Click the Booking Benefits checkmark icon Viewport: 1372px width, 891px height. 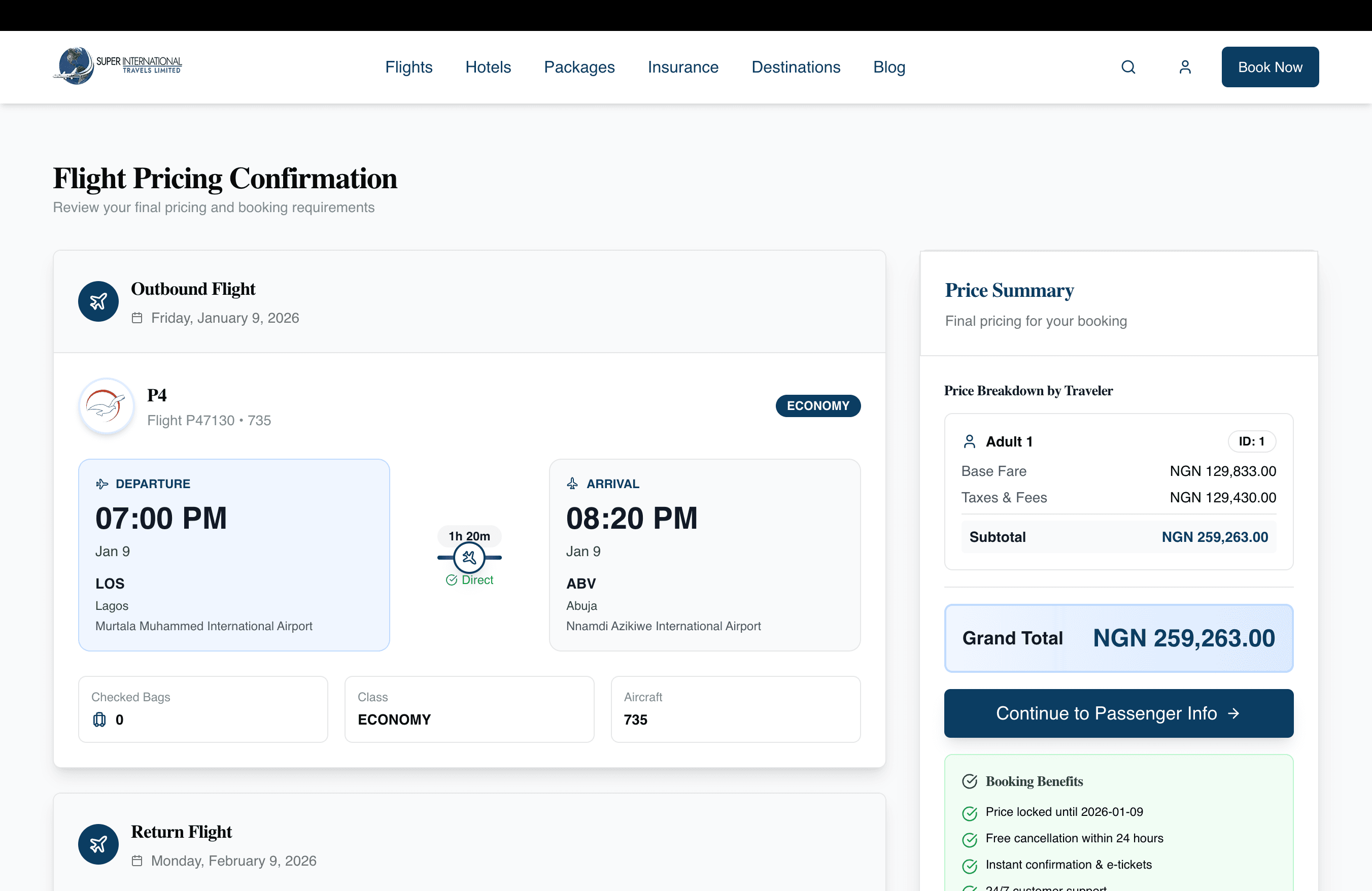coord(970,781)
